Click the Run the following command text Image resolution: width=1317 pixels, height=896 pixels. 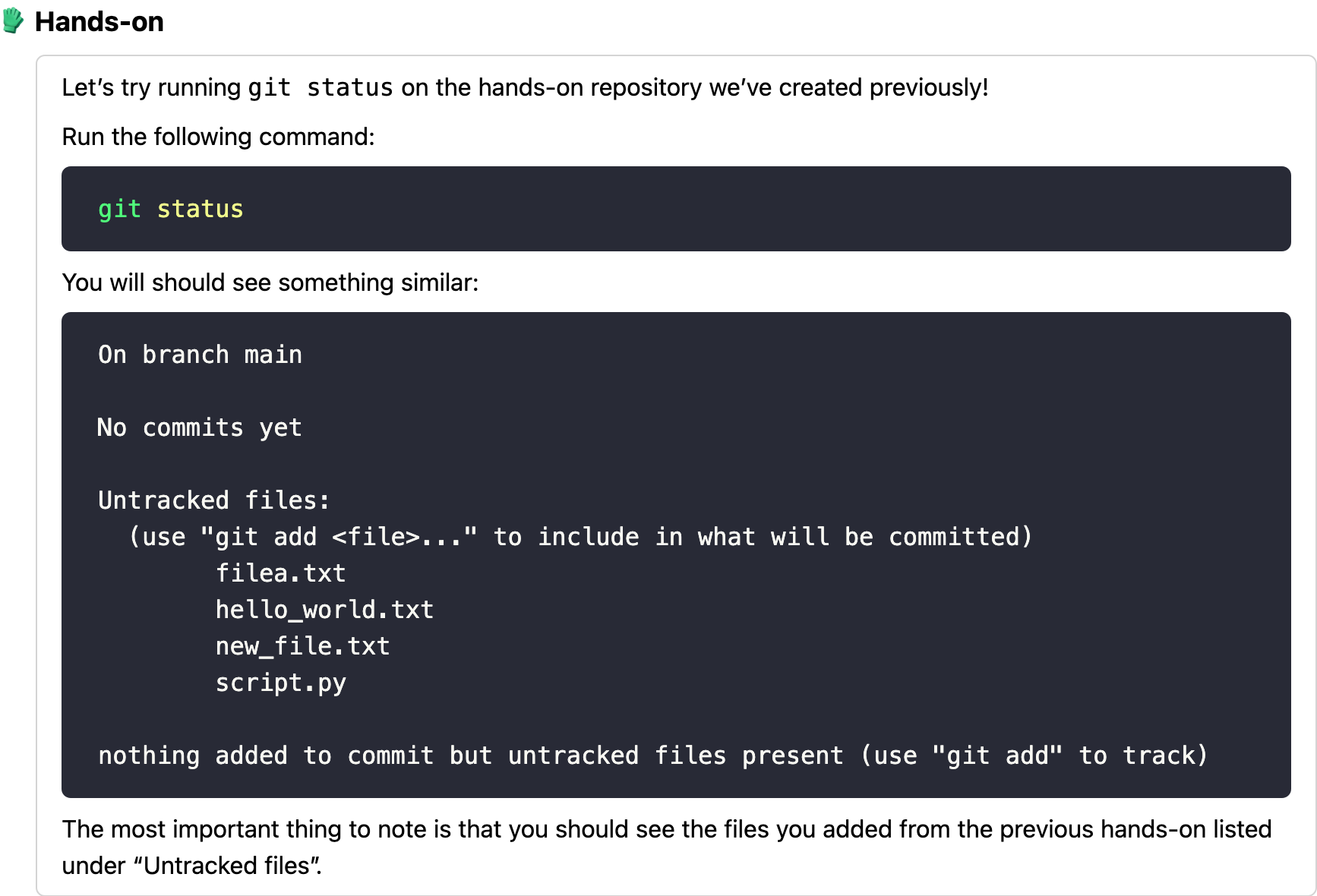point(218,137)
